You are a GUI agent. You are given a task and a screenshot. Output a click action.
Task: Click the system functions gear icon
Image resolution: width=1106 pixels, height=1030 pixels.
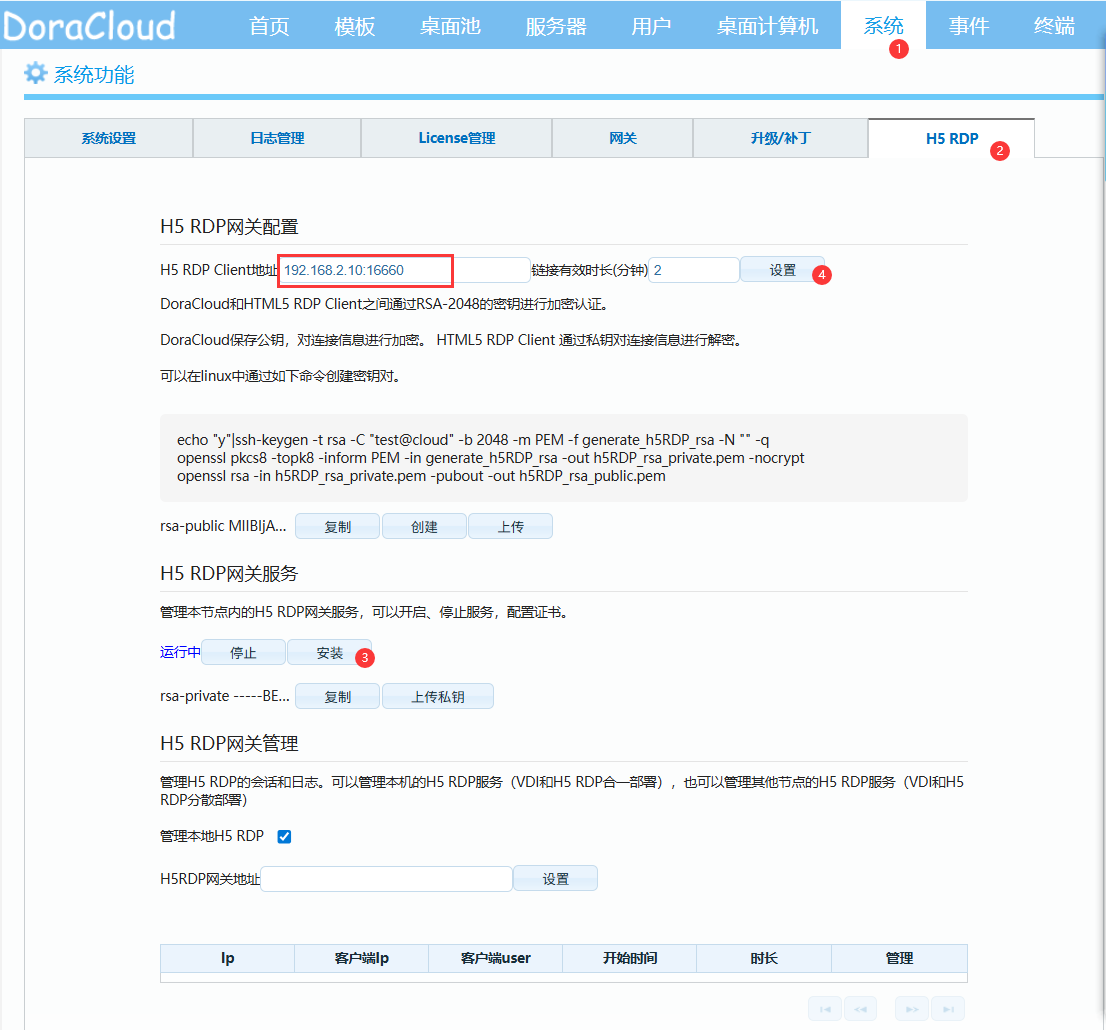tap(36, 73)
